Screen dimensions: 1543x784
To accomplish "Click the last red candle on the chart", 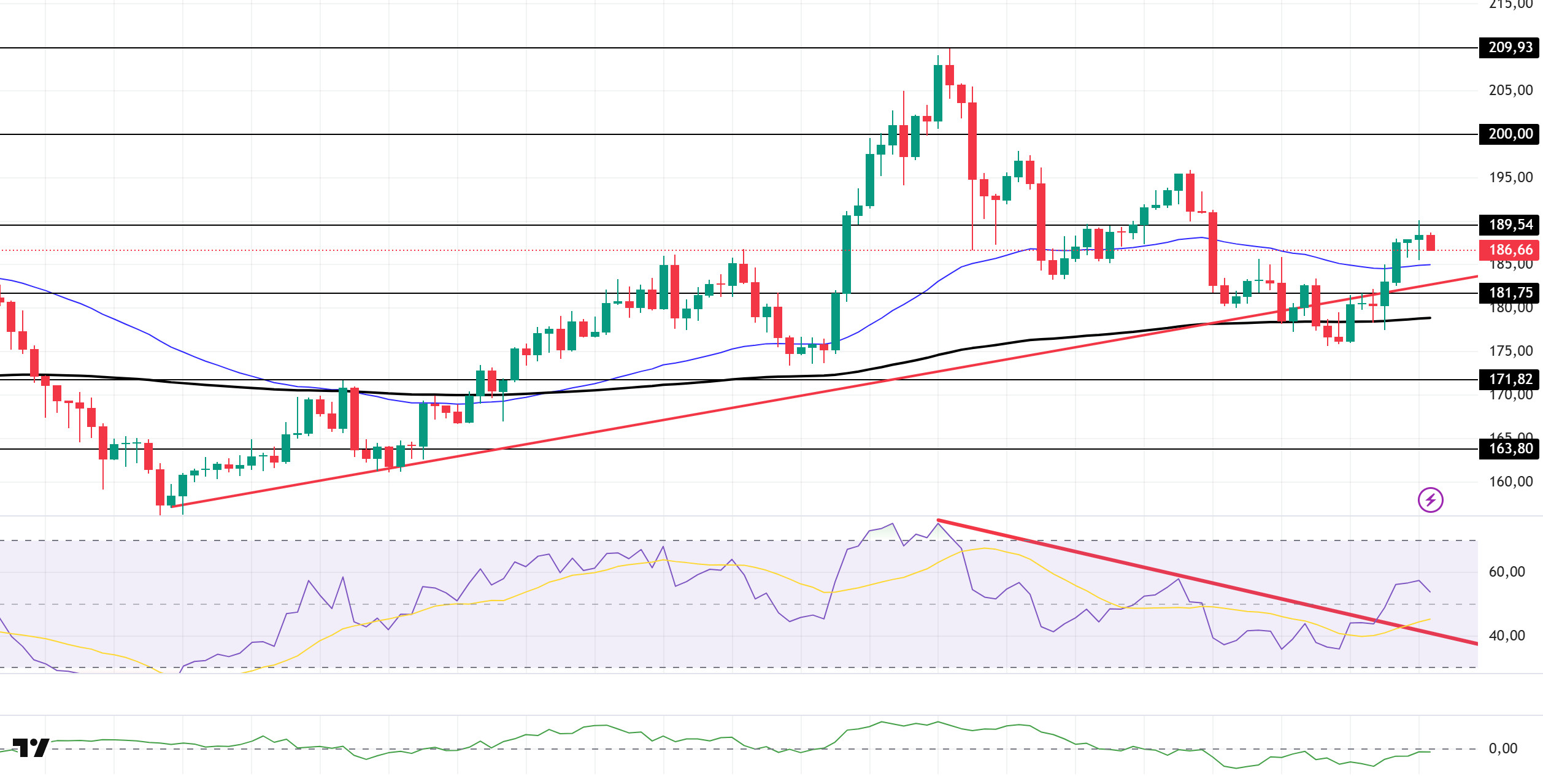I will point(1430,243).
